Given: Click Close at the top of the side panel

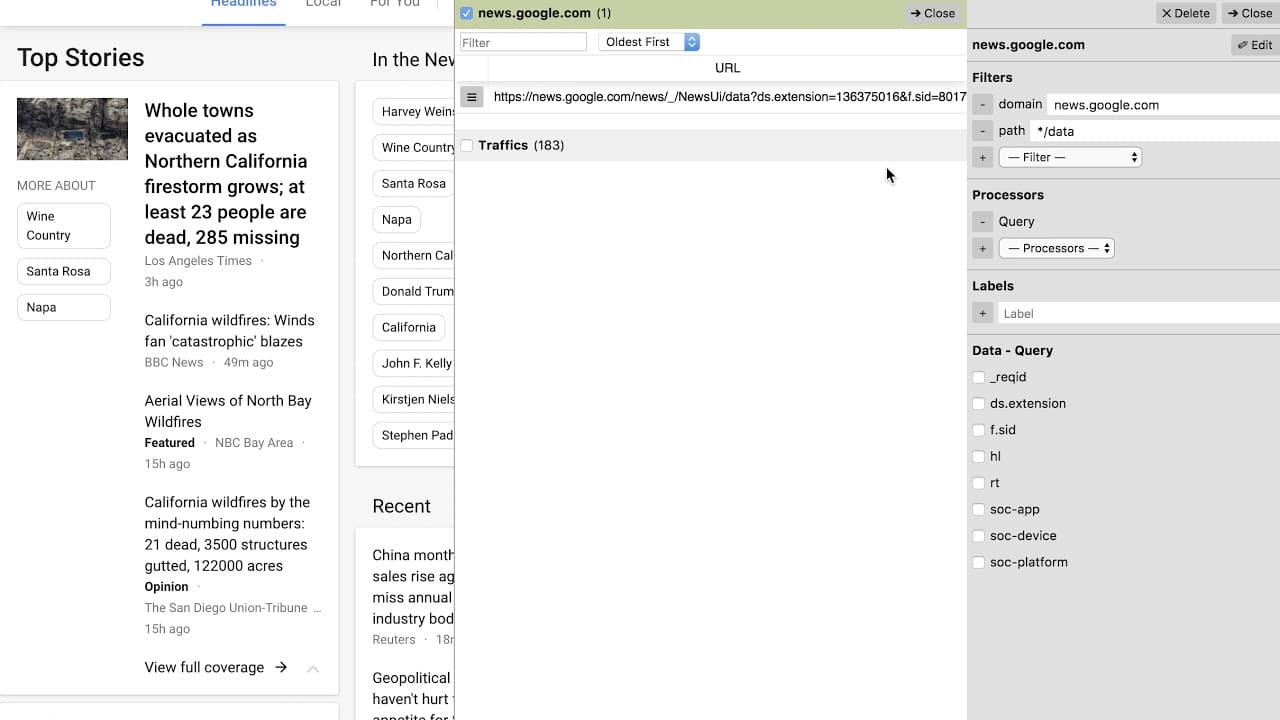Looking at the screenshot, I should point(1250,13).
